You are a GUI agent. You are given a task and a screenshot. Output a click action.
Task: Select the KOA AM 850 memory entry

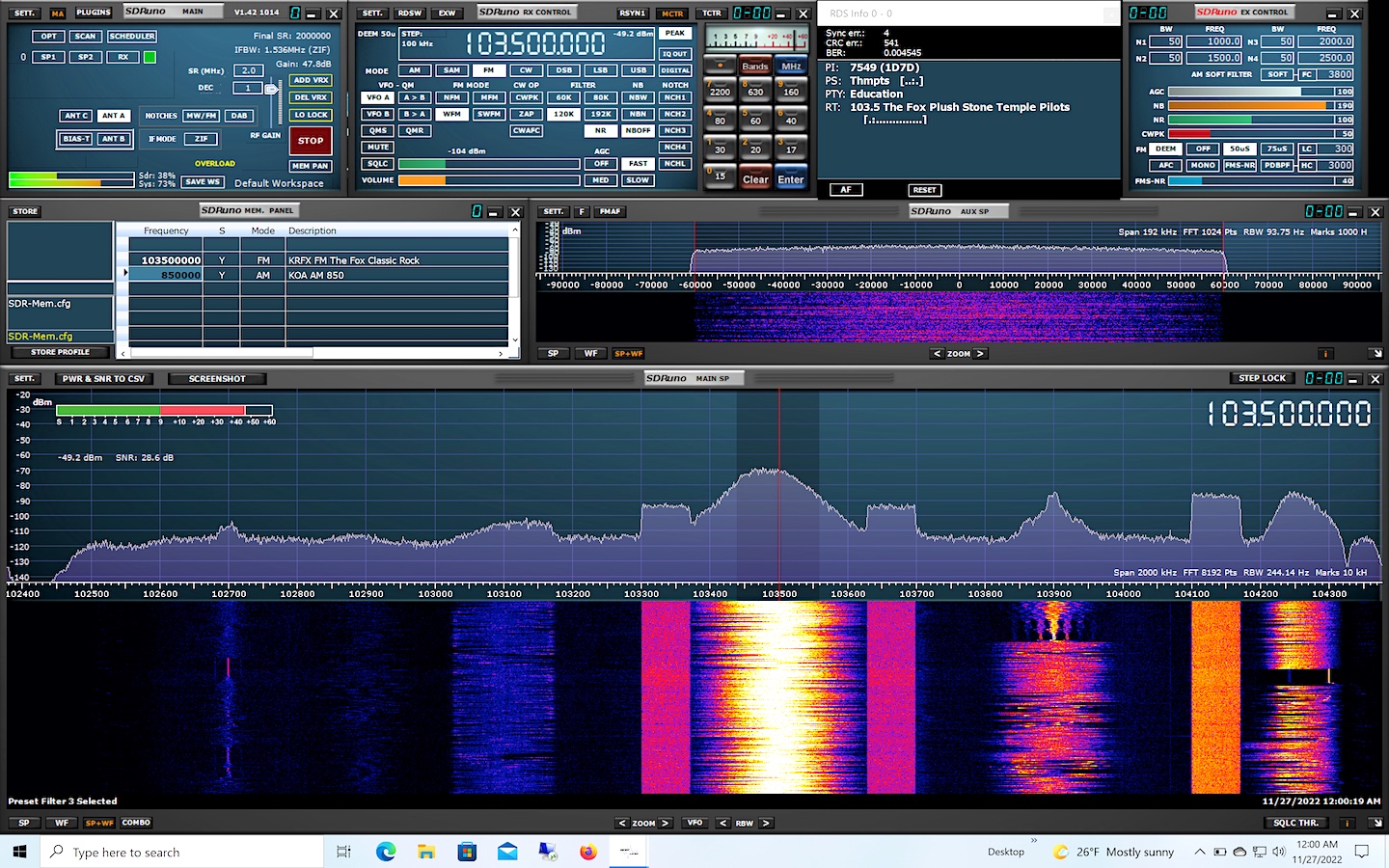click(318, 274)
